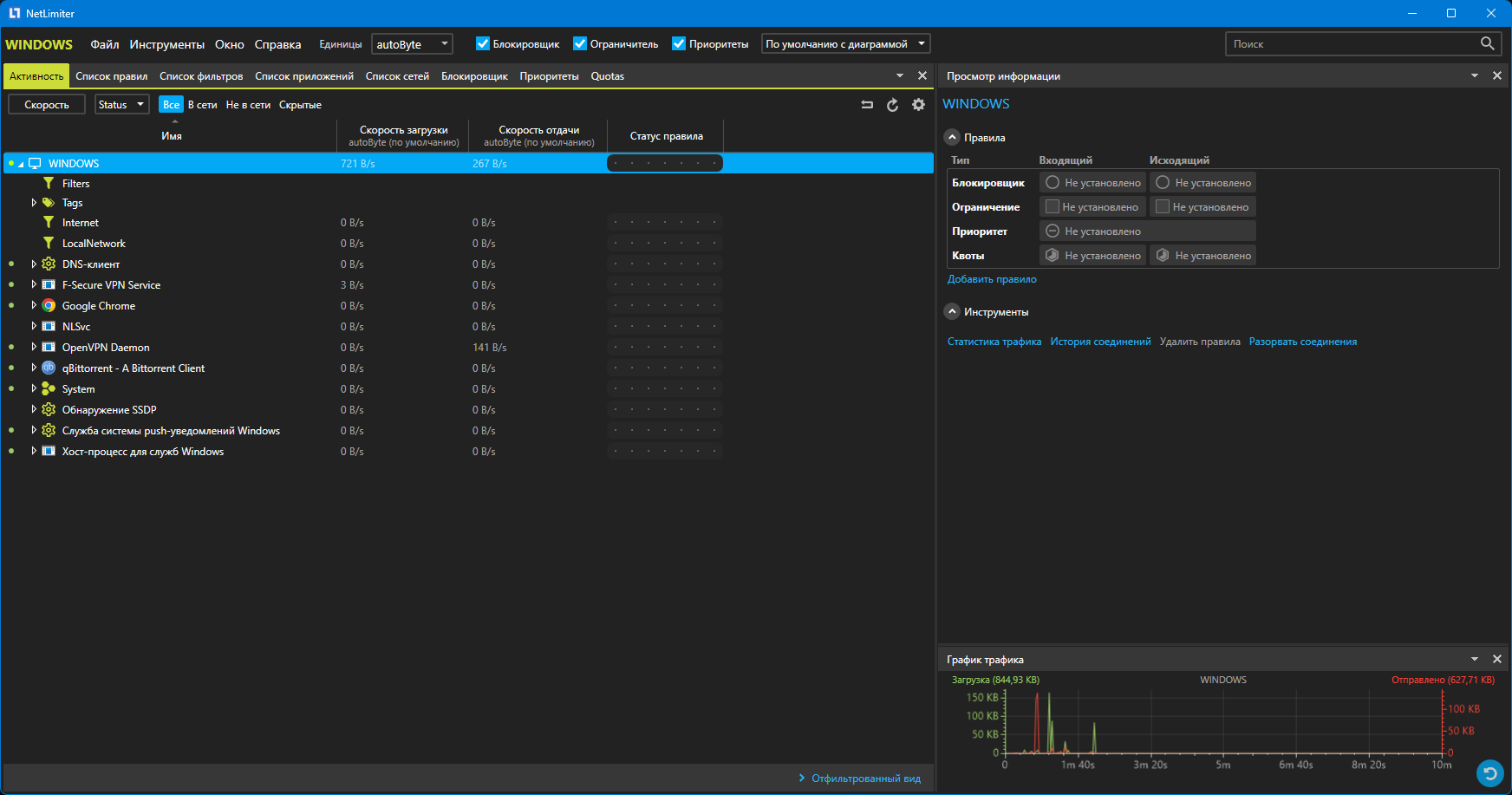This screenshot has width=1512, height=795.
Task: Click the qBittorrent application icon
Action: pyautogui.click(x=49, y=368)
